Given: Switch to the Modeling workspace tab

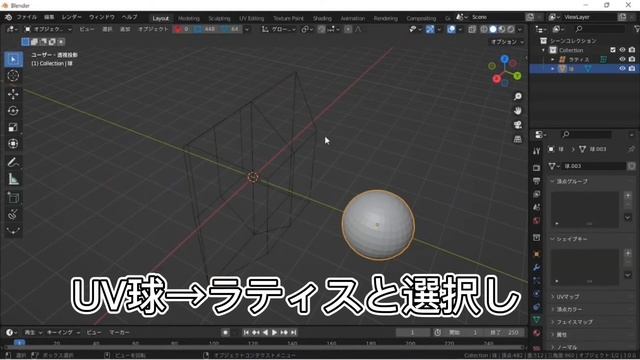Looking at the screenshot, I should (x=189, y=18).
